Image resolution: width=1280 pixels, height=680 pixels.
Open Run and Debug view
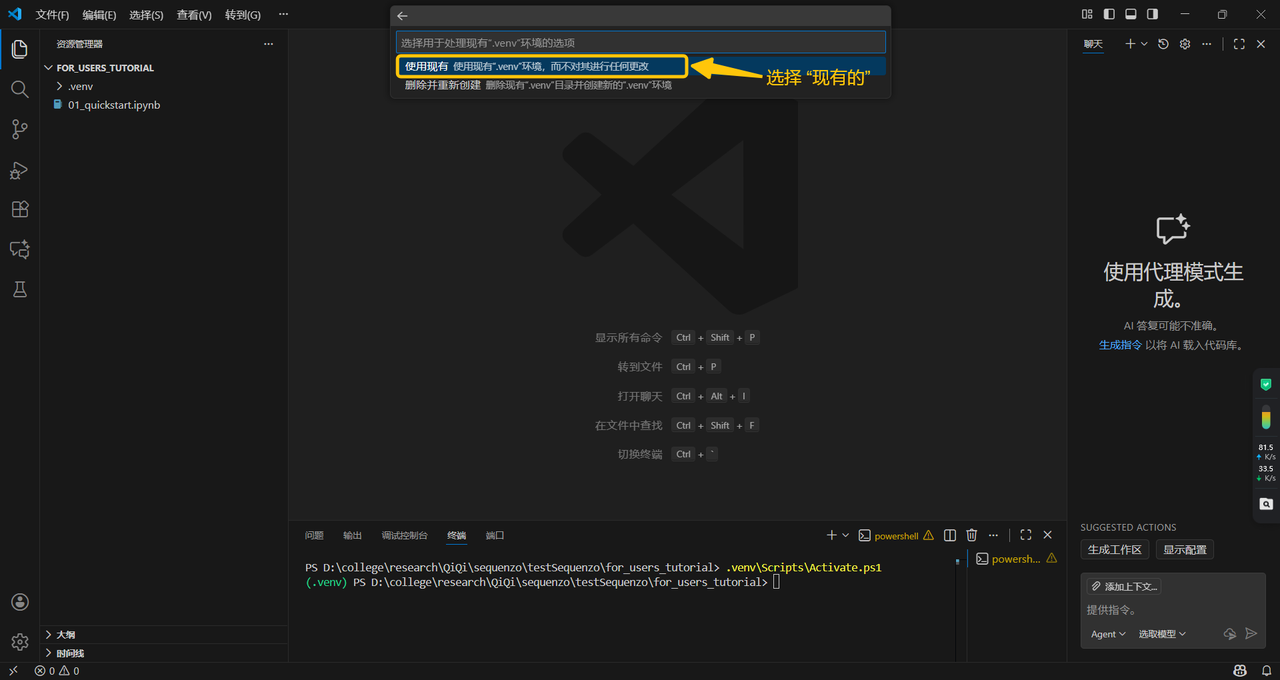click(x=19, y=170)
